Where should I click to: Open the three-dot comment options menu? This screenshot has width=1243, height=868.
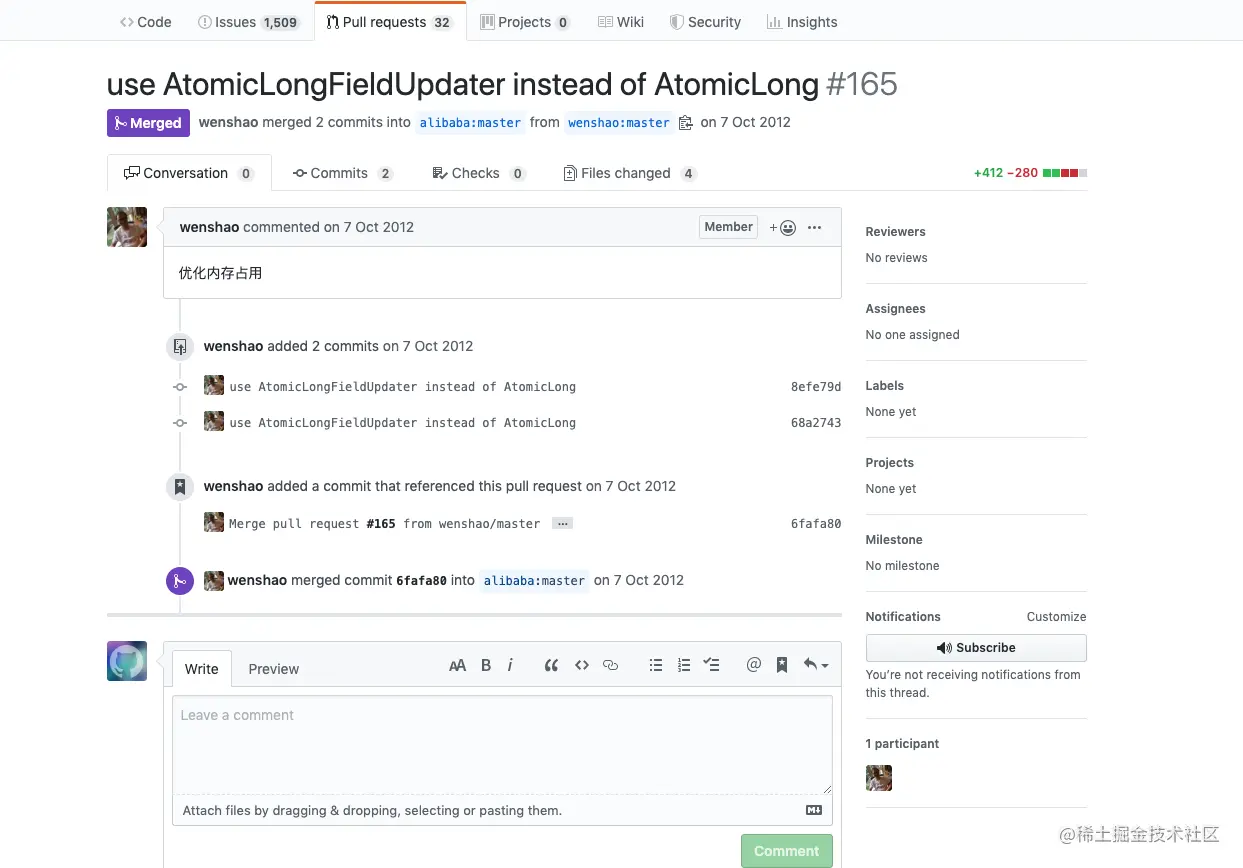(814, 228)
